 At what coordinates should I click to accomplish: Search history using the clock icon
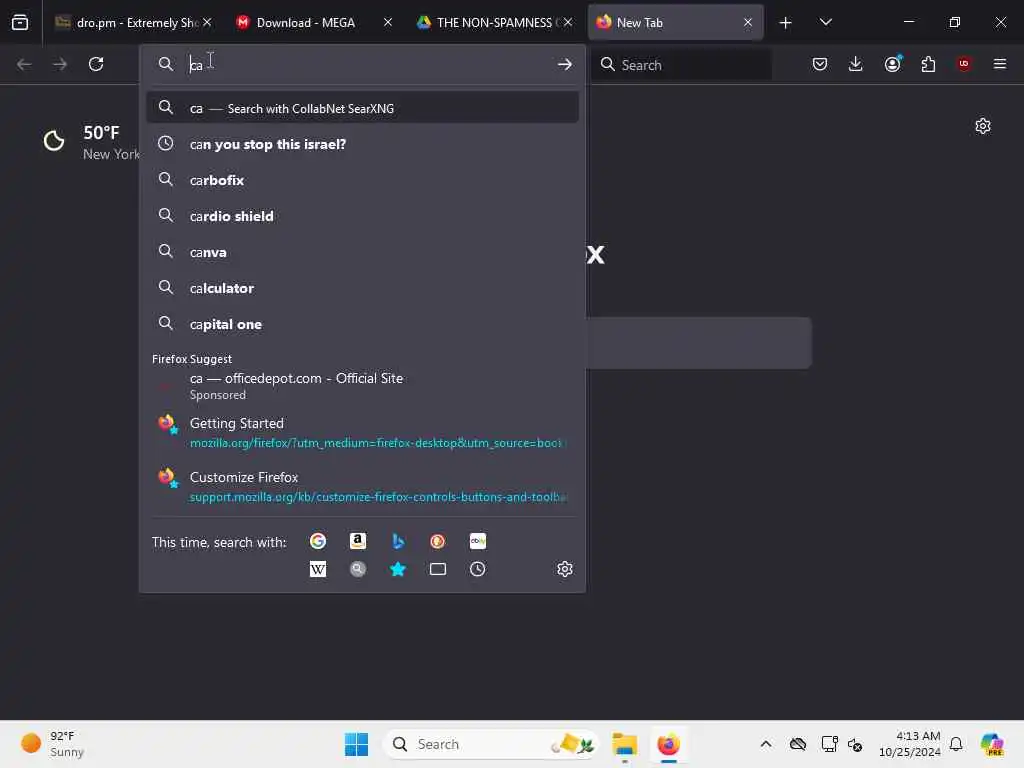[x=477, y=569]
